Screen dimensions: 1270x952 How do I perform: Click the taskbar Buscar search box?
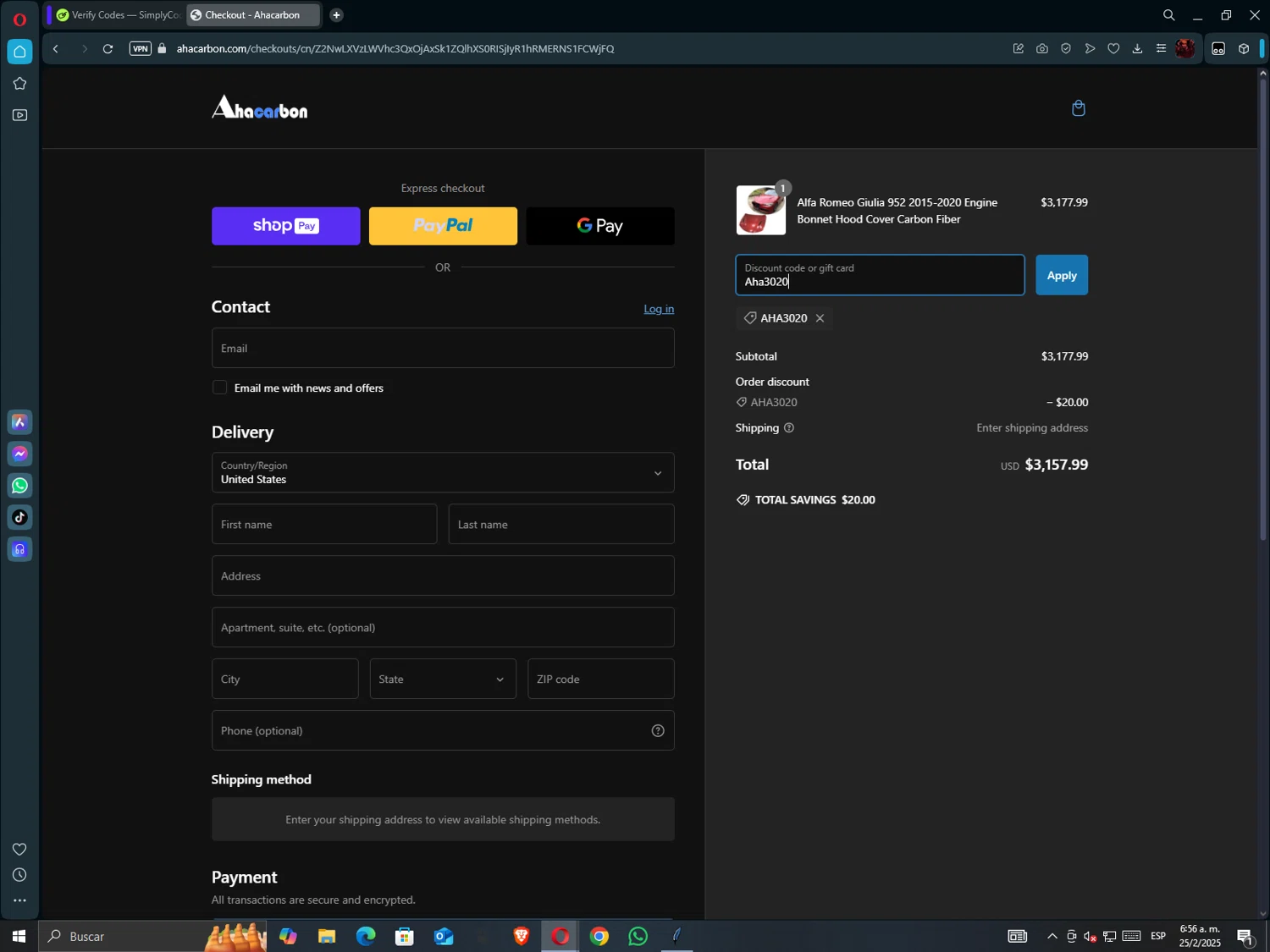(x=152, y=937)
